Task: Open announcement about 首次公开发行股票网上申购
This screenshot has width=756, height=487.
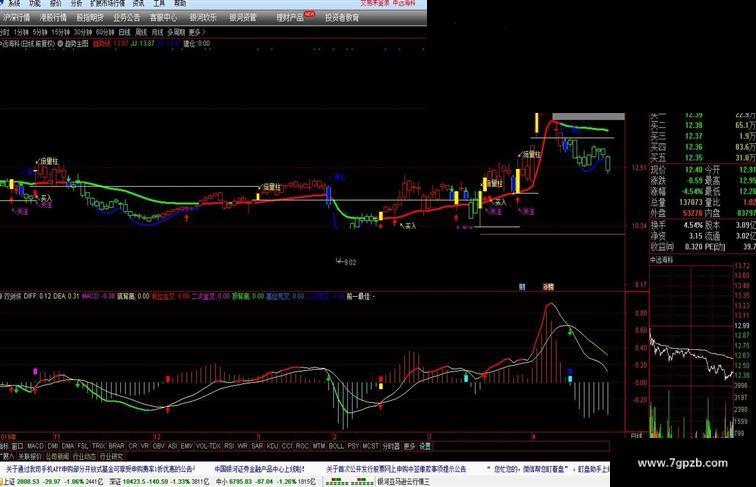Action: pyautogui.click(x=396, y=469)
